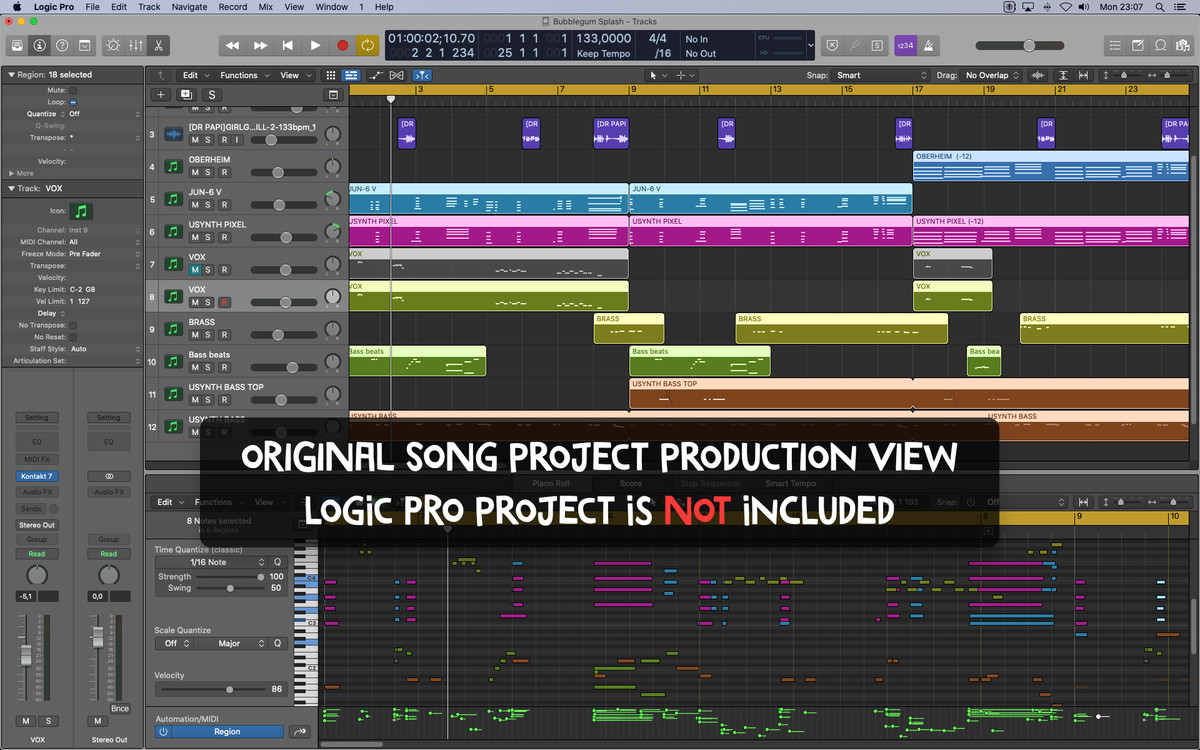The image size is (1200, 750).
Task: Open the Window menu
Action: point(332,7)
